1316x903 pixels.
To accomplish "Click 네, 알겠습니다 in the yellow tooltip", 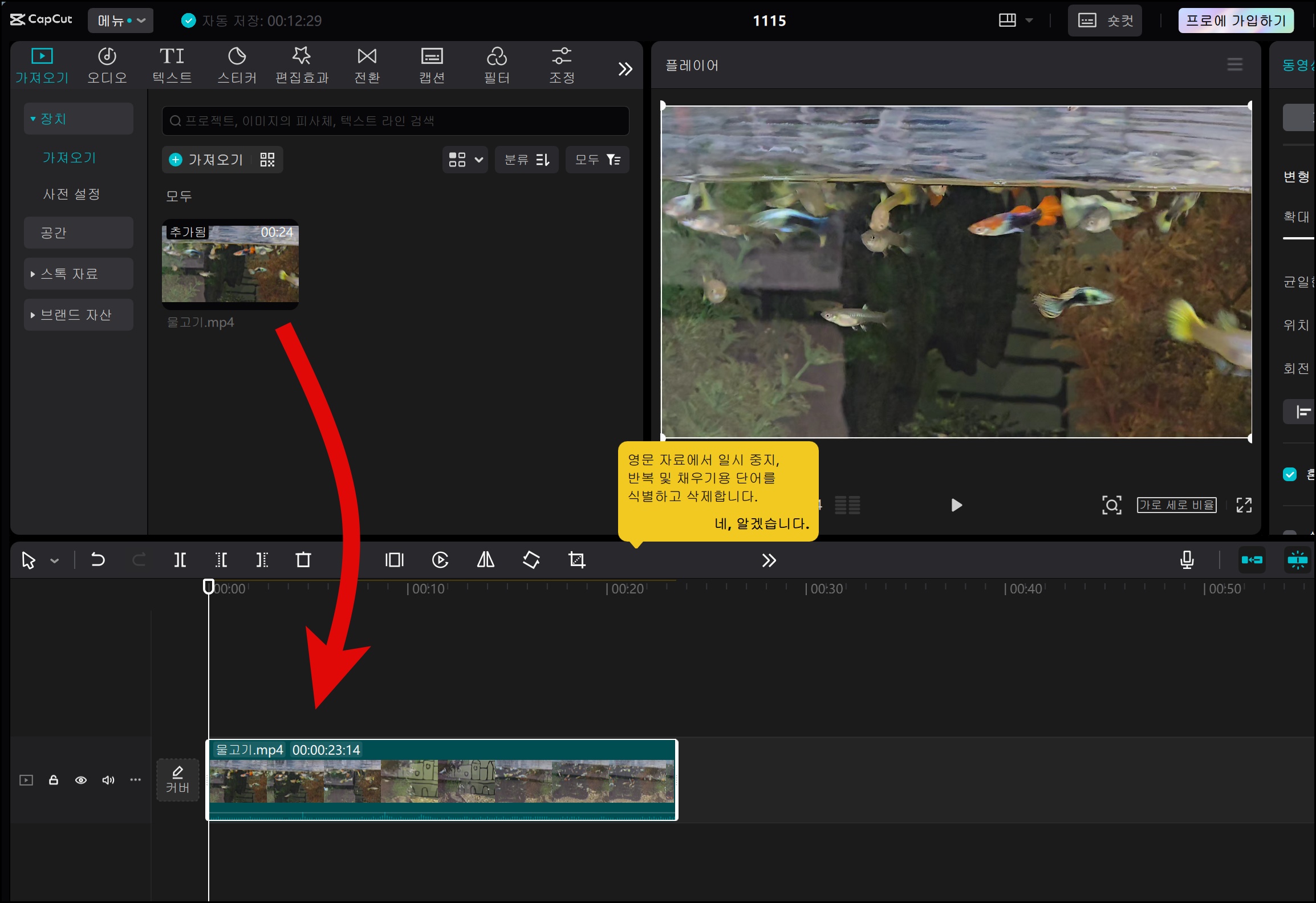I will click(x=762, y=523).
